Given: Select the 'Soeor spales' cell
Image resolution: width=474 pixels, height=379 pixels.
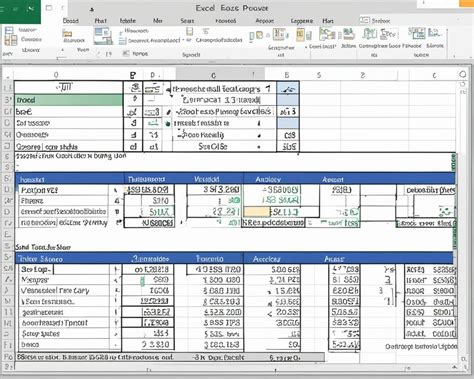Looking at the screenshot, I should pyautogui.click(x=64, y=333).
